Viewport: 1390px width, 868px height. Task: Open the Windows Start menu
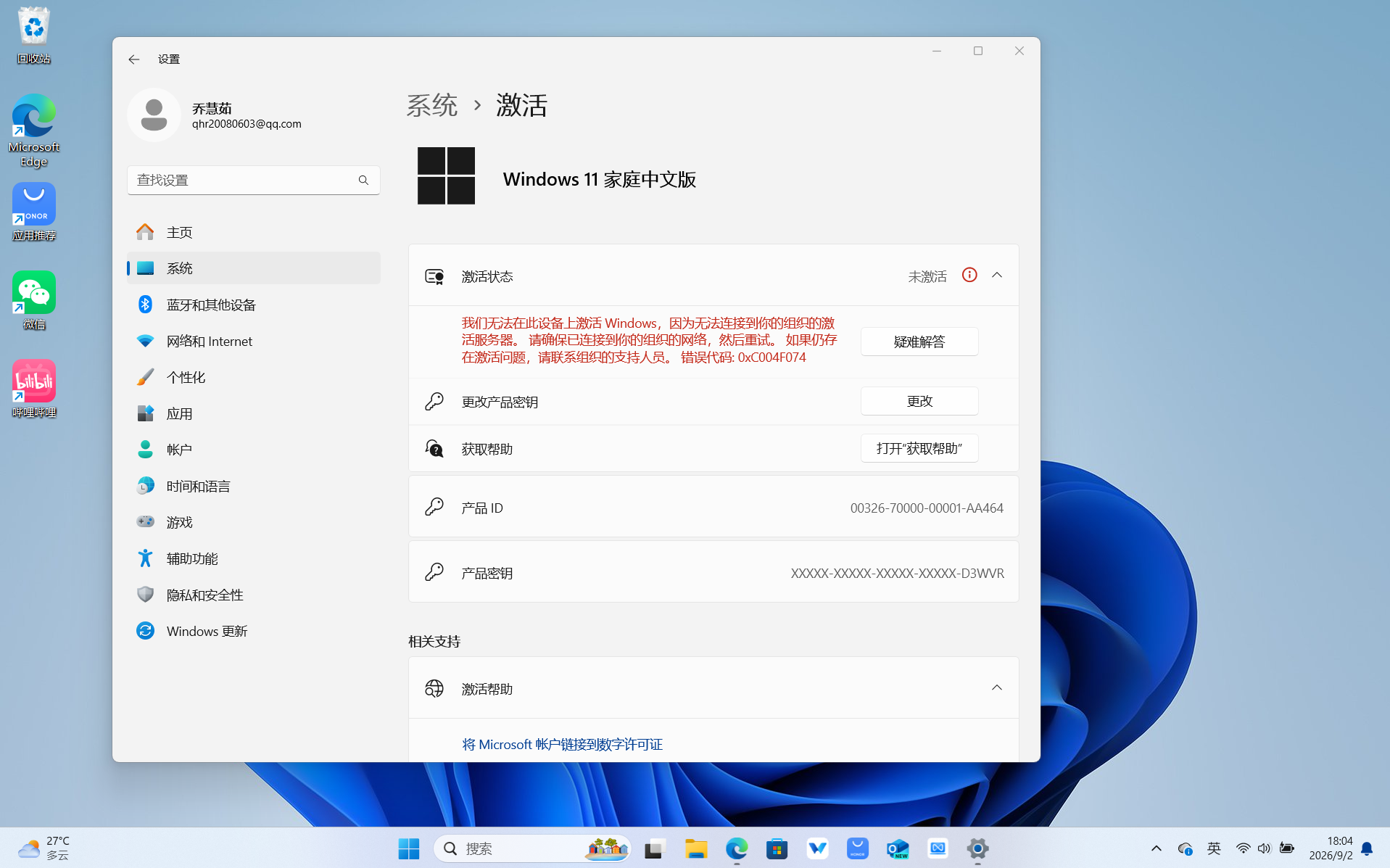[x=409, y=848]
